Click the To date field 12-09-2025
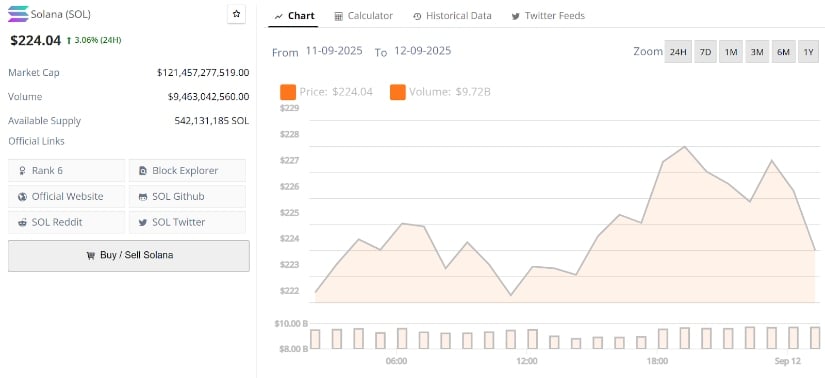Image resolution: width=825 pixels, height=378 pixels. click(x=422, y=51)
